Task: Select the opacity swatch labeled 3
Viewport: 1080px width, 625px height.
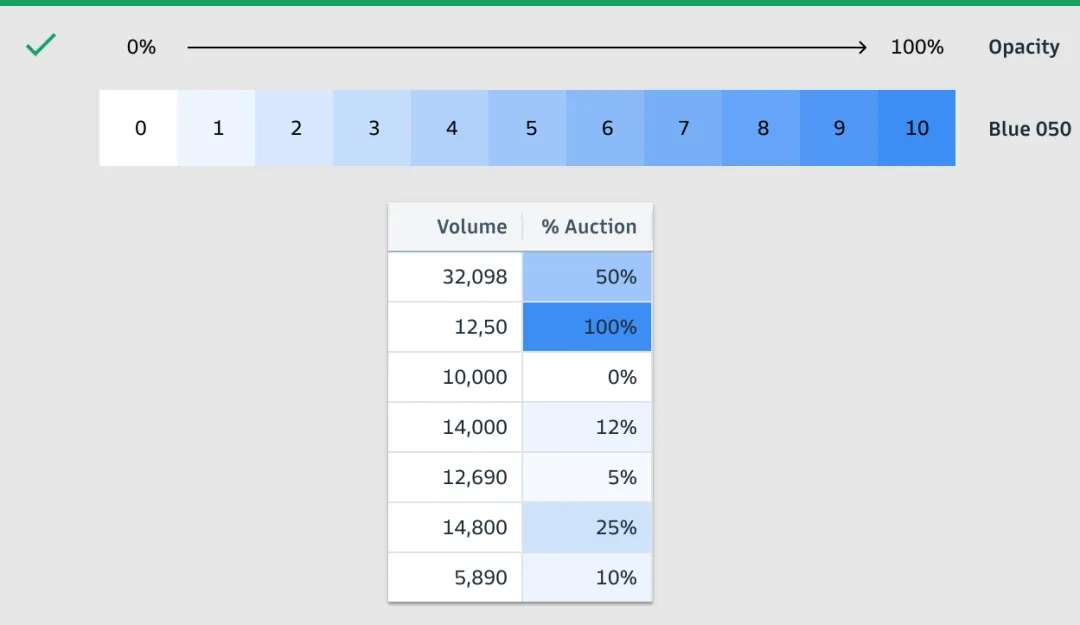Action: (373, 128)
